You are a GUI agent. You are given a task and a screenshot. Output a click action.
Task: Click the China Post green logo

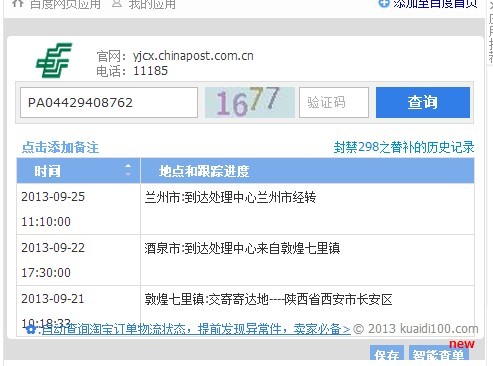point(54,60)
